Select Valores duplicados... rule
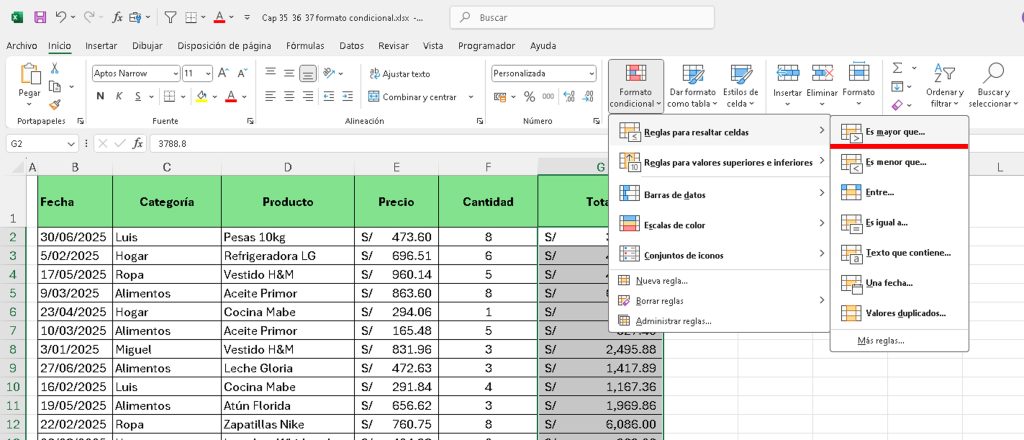 (x=899, y=313)
